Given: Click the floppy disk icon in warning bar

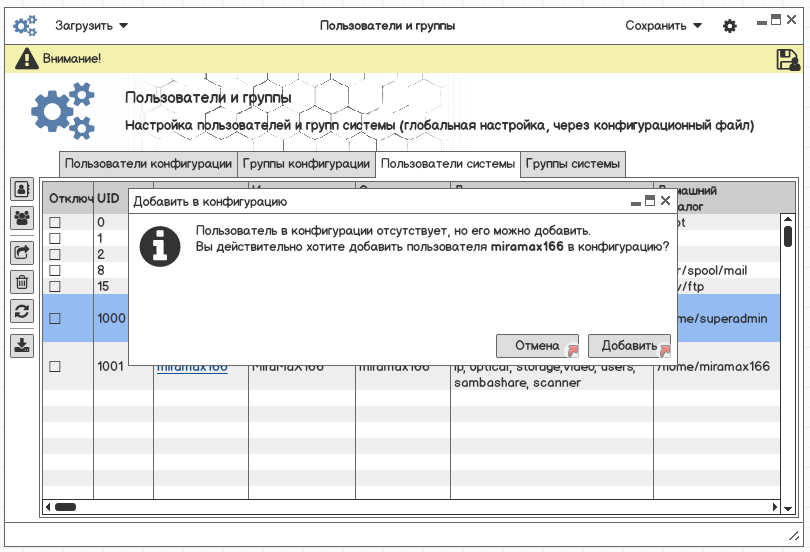Looking at the screenshot, I should click(x=787, y=59).
